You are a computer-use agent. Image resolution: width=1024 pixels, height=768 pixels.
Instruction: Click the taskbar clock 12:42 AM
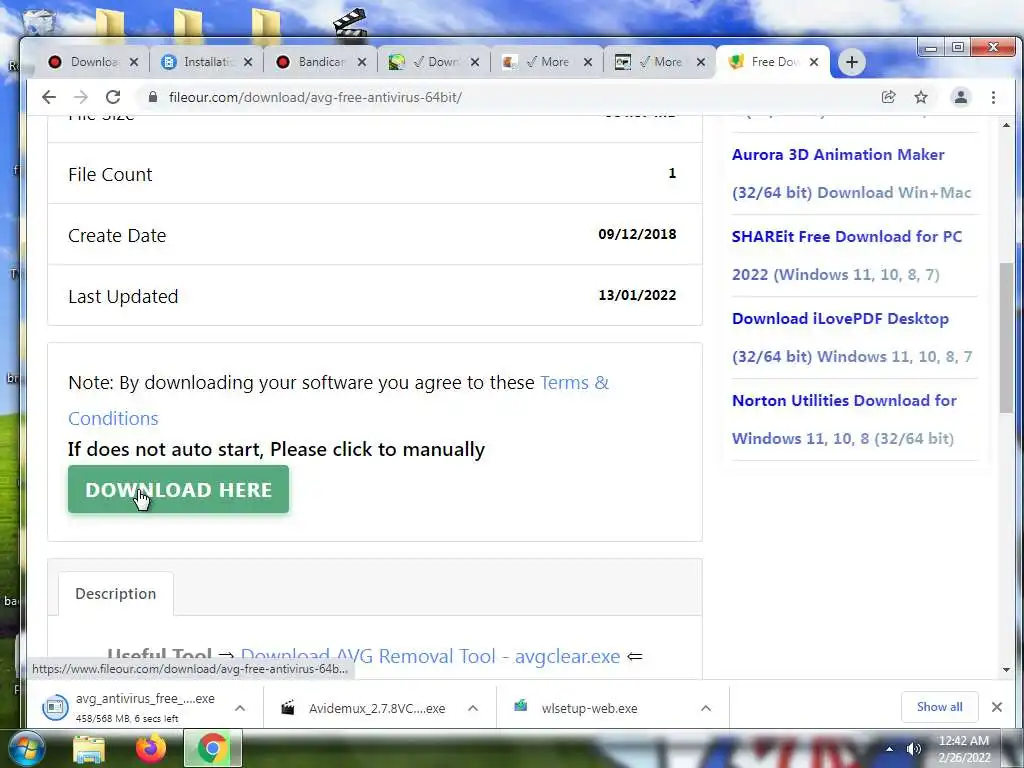[x=964, y=741]
